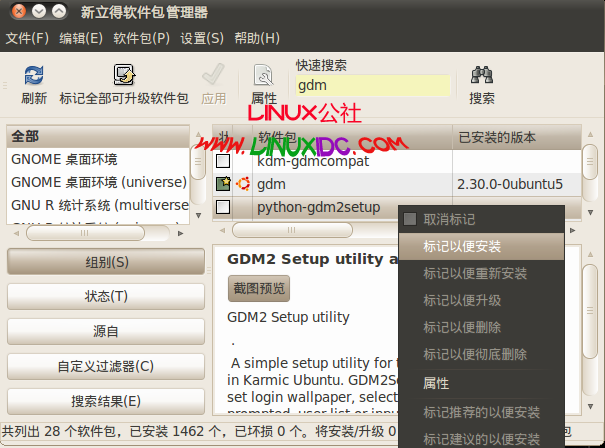Close the Synaptic window
This screenshot has width=605, height=448.
(19, 11)
